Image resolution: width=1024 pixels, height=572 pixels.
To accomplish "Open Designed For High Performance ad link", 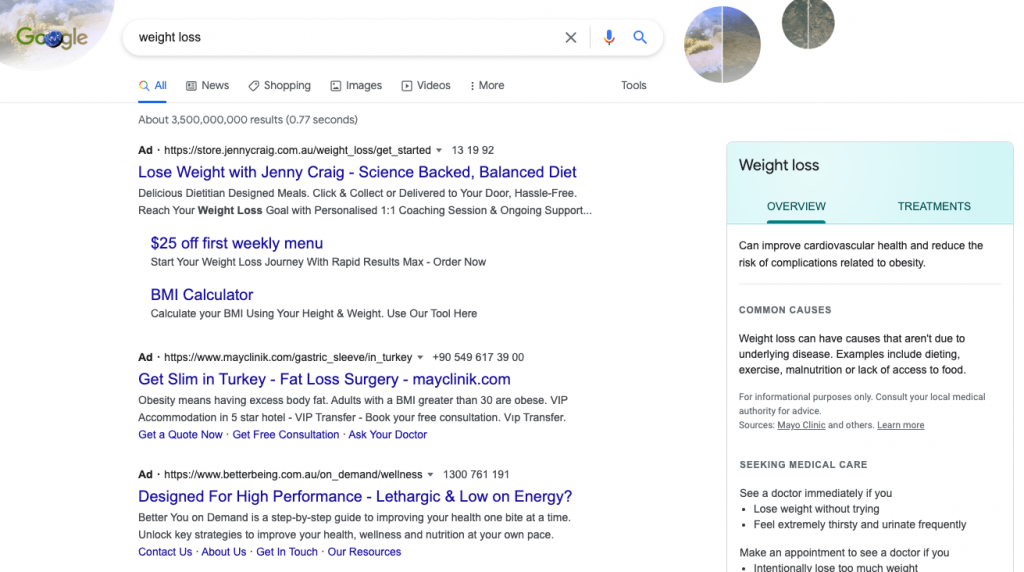I will click(355, 496).
